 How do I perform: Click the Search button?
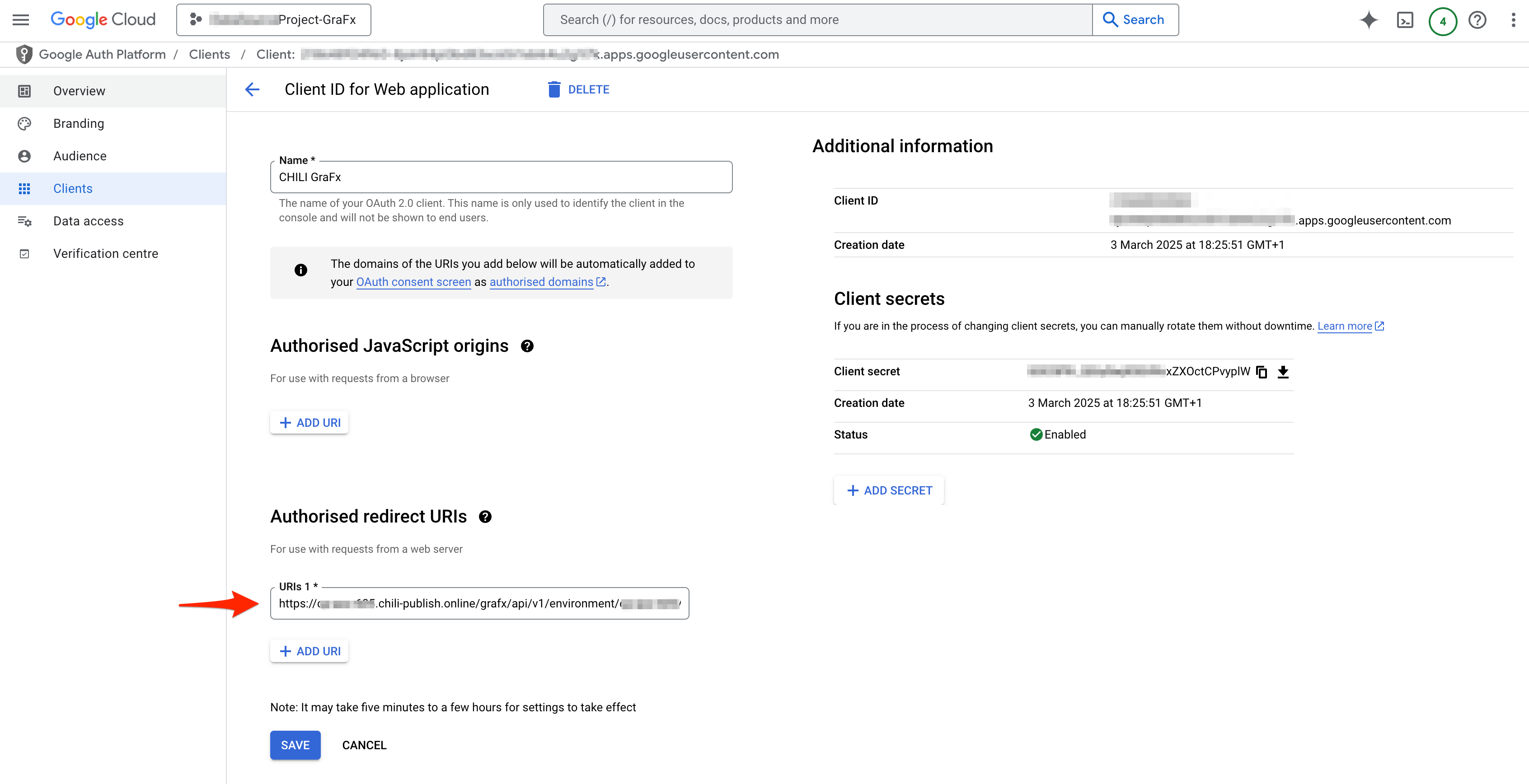coord(1135,19)
